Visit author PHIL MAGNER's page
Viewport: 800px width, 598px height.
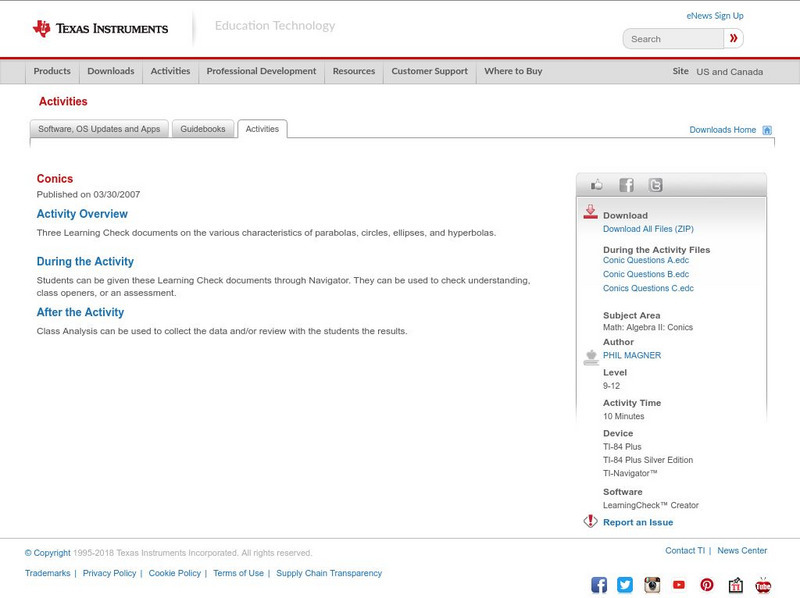(631, 354)
